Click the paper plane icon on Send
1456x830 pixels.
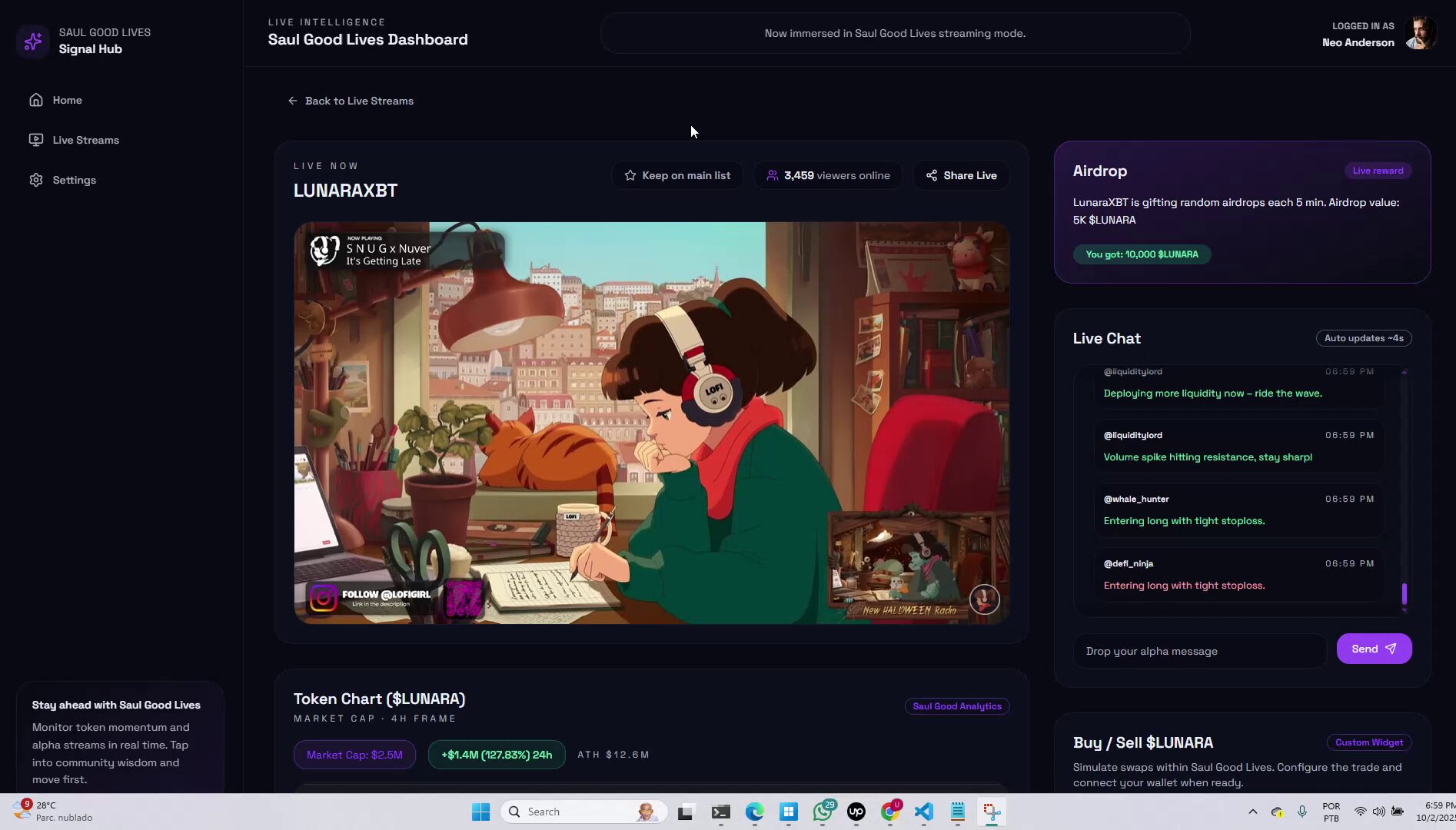click(x=1391, y=649)
